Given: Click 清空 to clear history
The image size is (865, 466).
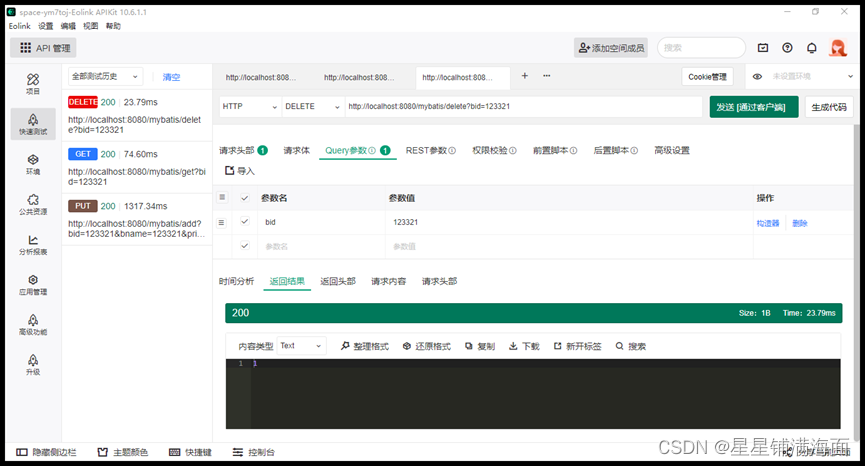Looking at the screenshot, I should point(171,77).
